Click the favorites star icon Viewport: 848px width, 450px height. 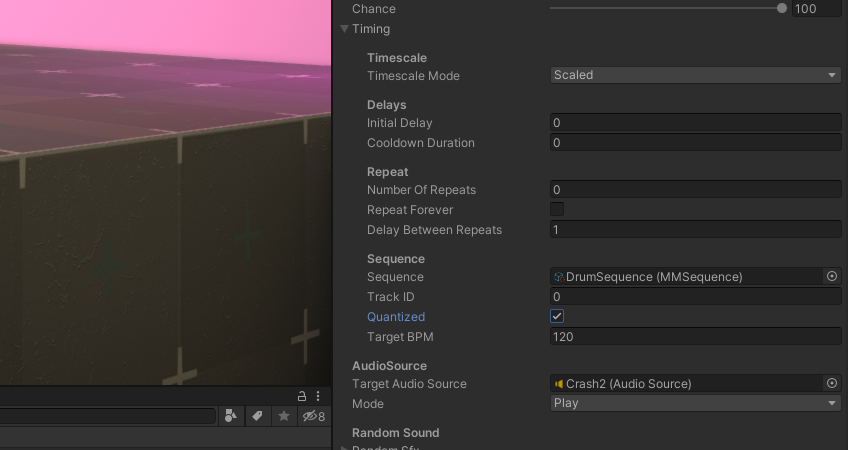click(x=284, y=416)
